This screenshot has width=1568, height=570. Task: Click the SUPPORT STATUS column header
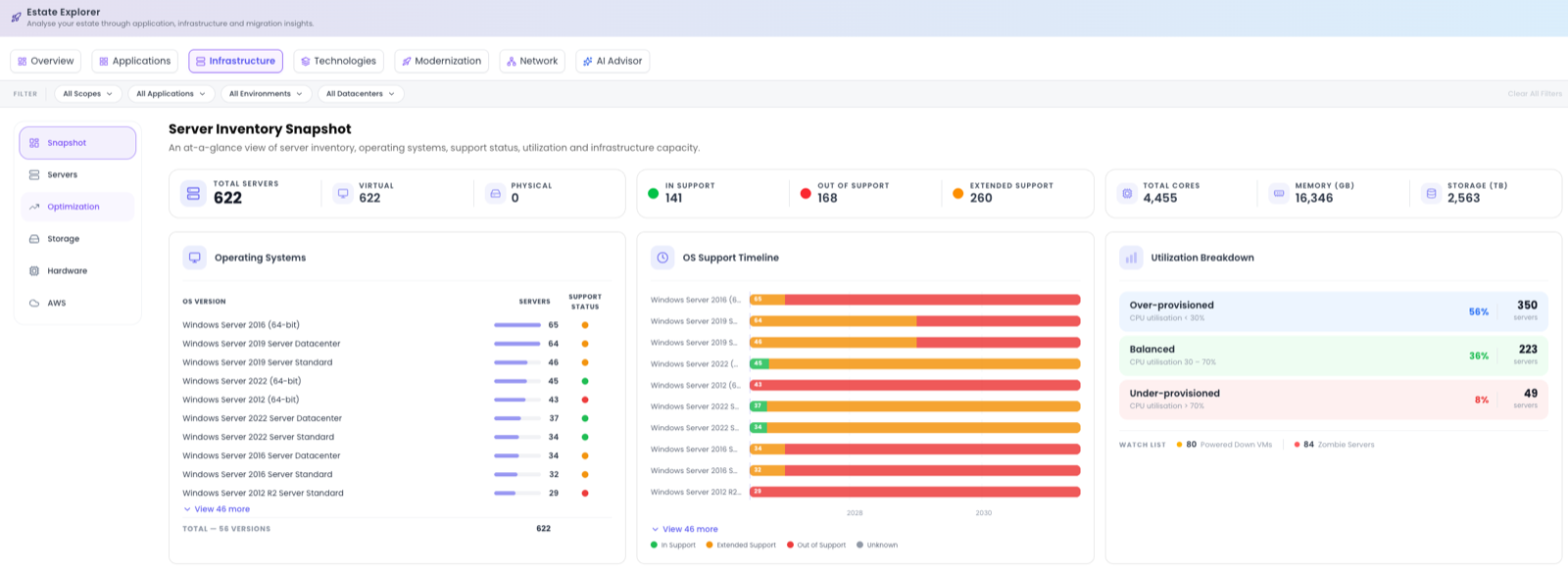click(585, 302)
